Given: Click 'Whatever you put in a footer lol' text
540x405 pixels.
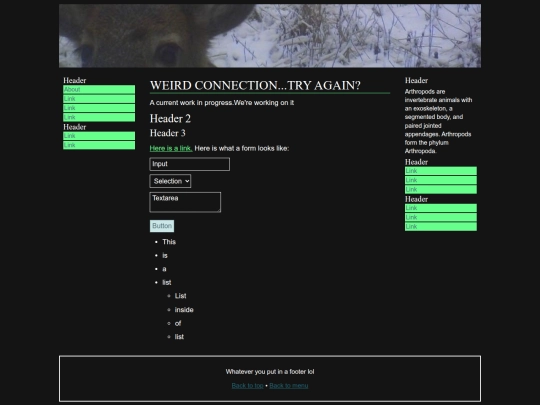Looking at the screenshot, I should click(x=270, y=372).
